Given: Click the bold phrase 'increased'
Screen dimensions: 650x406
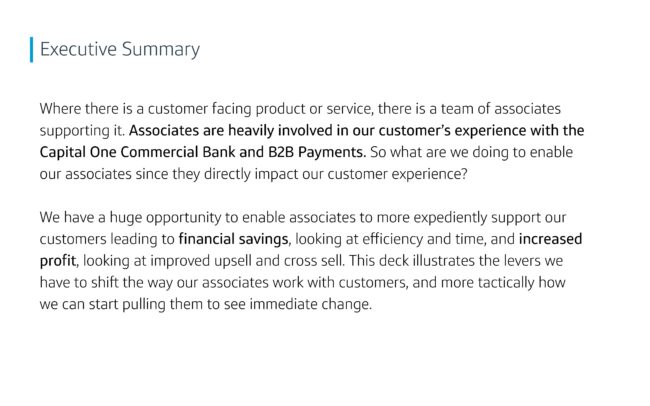Looking at the screenshot, I should point(551,239).
